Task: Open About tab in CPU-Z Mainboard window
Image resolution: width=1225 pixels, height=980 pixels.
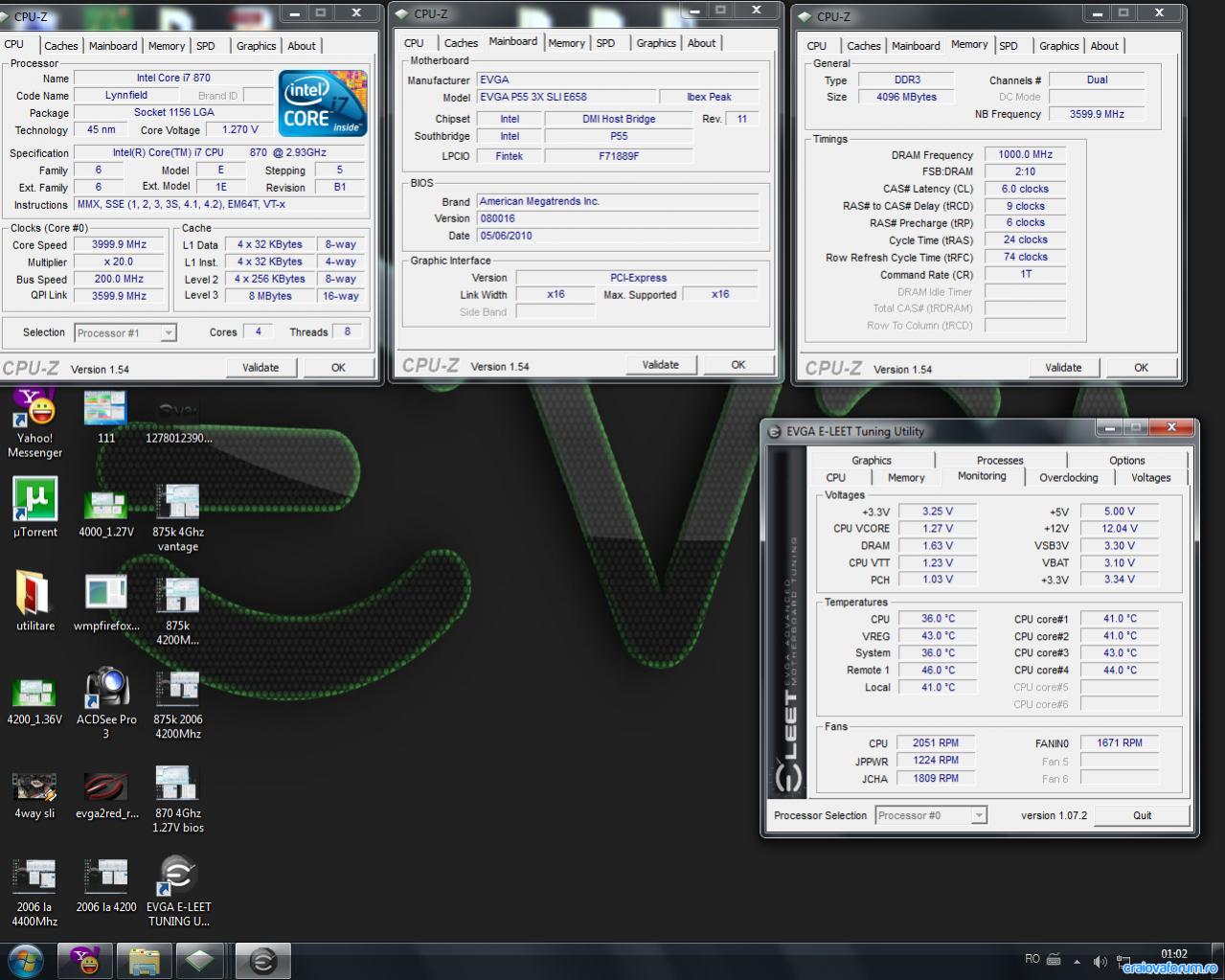Action: (701, 43)
